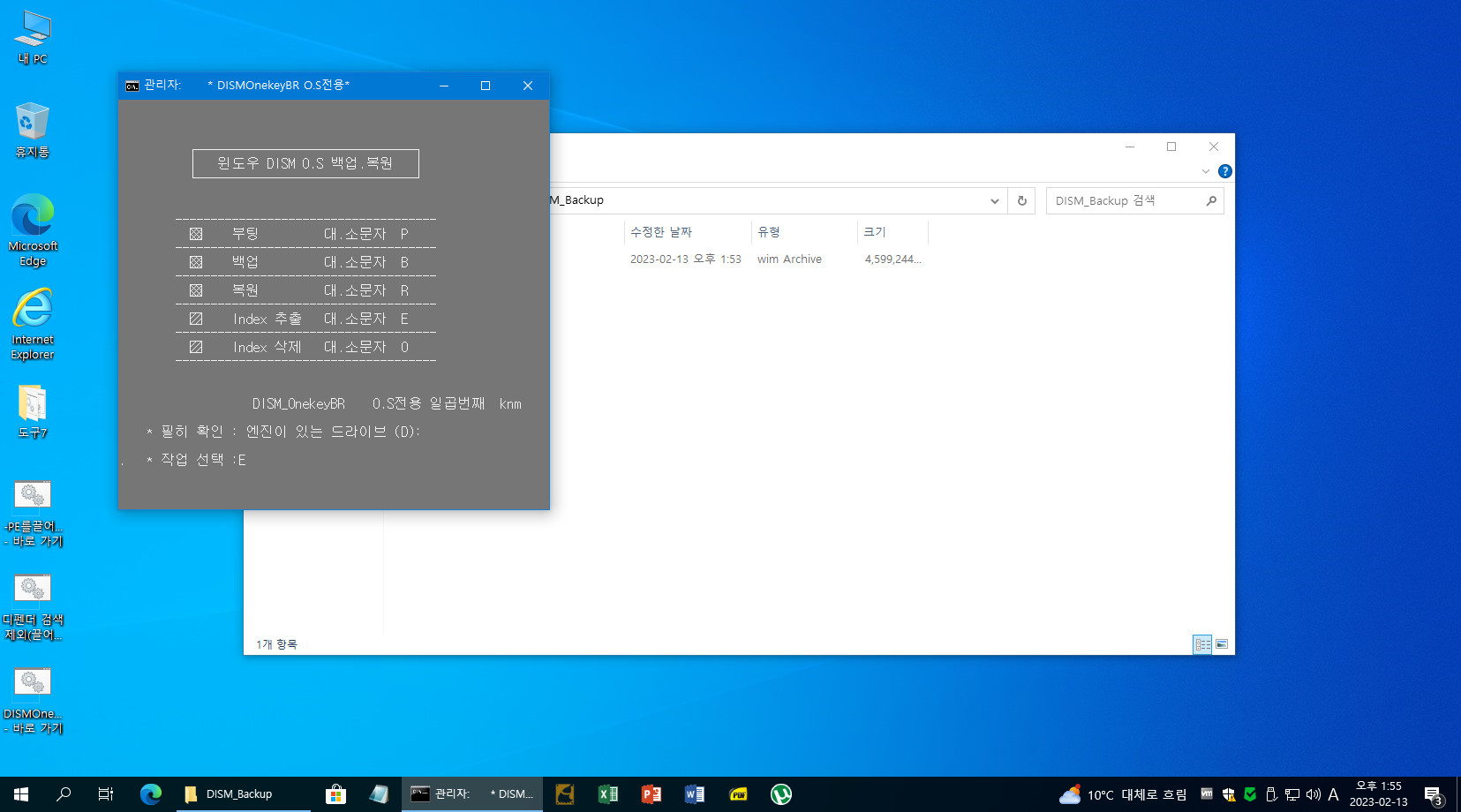Screen dimensions: 1461x812
Task: Launch PowerPoint from the taskbar
Action: click(651, 794)
